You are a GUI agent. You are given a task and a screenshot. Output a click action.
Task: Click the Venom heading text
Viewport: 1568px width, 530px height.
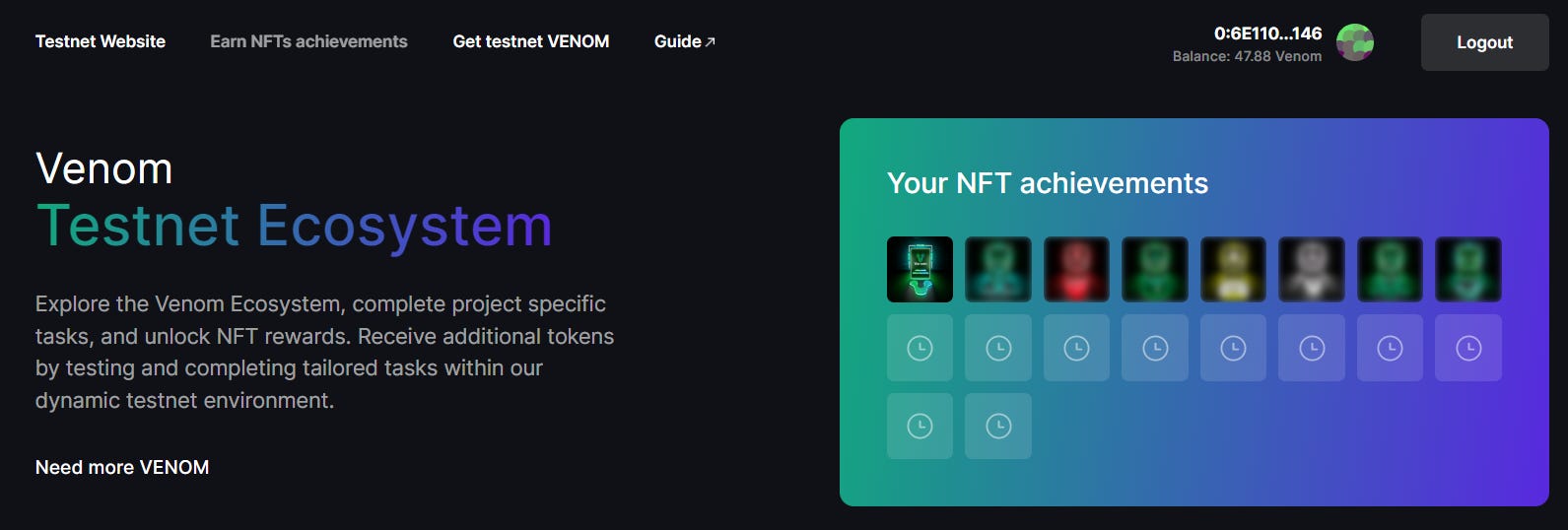[104, 168]
